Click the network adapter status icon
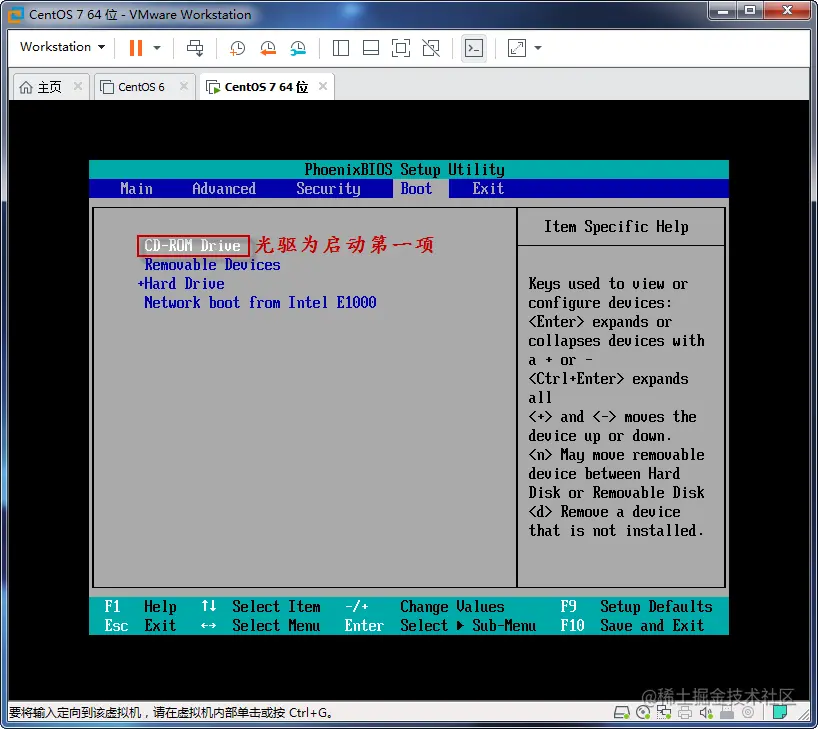 (664, 712)
